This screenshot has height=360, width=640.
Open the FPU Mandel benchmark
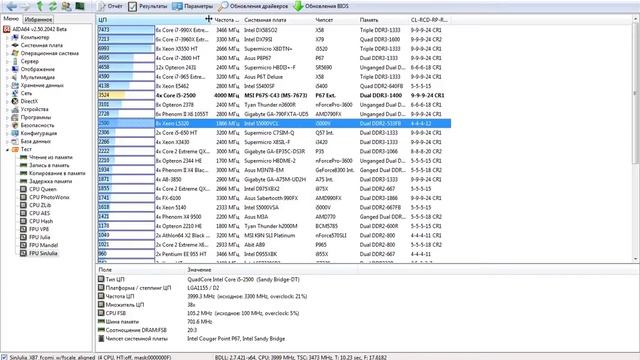coord(39,245)
